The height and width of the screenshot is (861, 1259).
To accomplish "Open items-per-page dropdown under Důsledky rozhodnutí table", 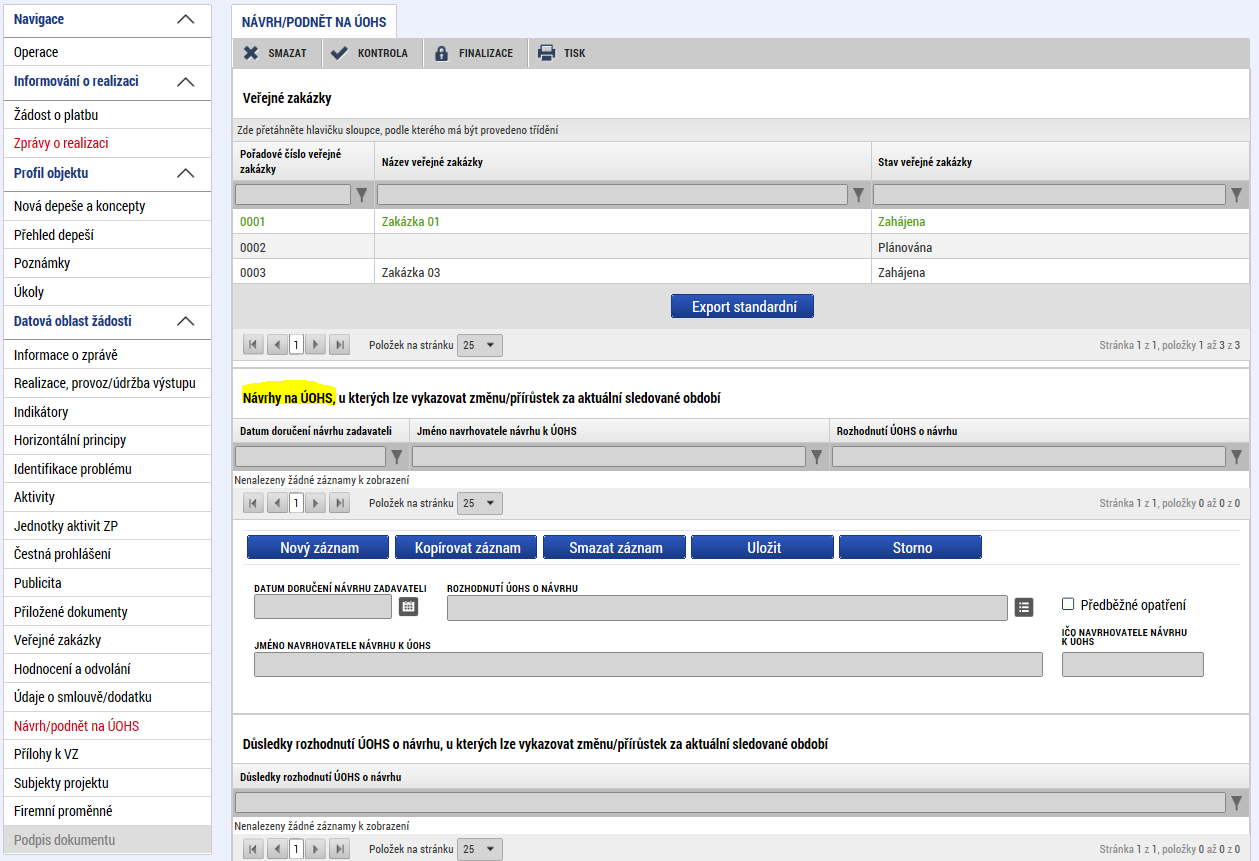I will click(x=480, y=849).
